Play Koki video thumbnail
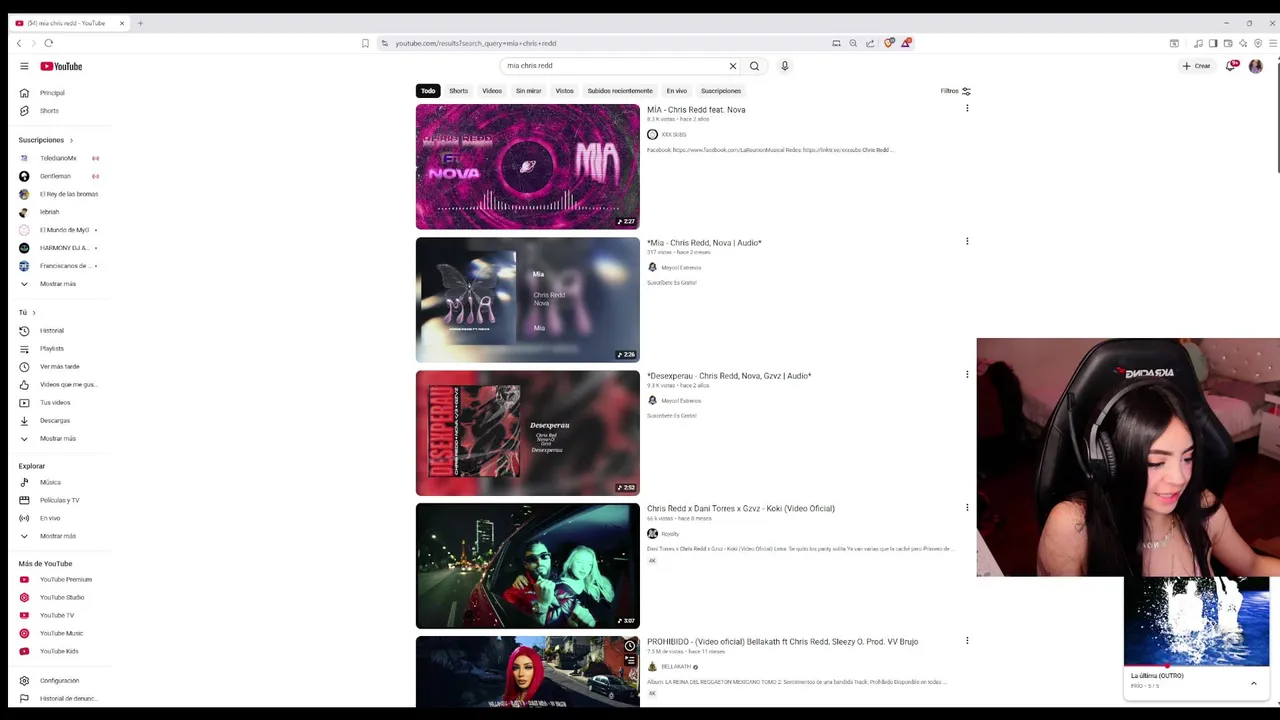The image size is (1280, 720). click(528, 566)
